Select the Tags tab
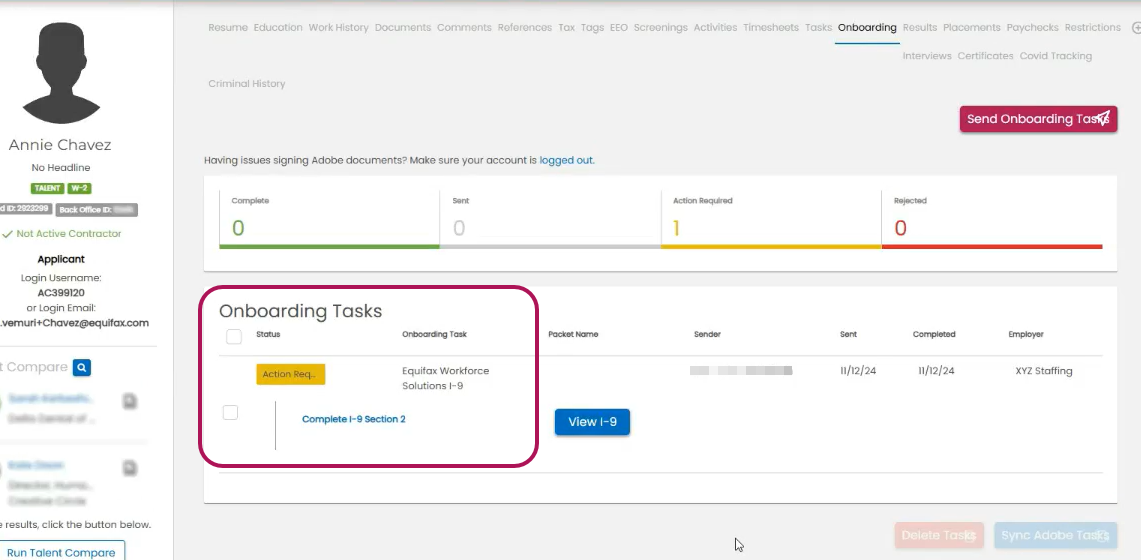 [x=592, y=28]
